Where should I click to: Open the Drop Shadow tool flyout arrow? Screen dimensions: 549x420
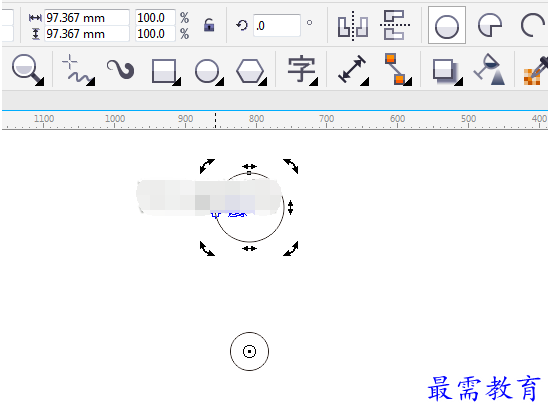click(x=459, y=82)
